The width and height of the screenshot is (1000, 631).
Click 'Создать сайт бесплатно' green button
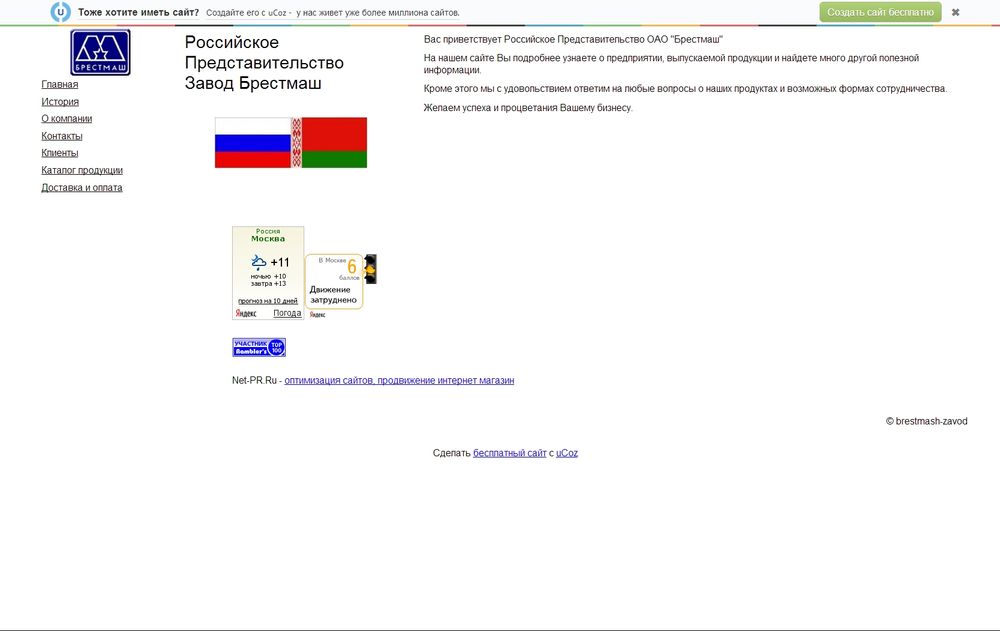tap(880, 12)
